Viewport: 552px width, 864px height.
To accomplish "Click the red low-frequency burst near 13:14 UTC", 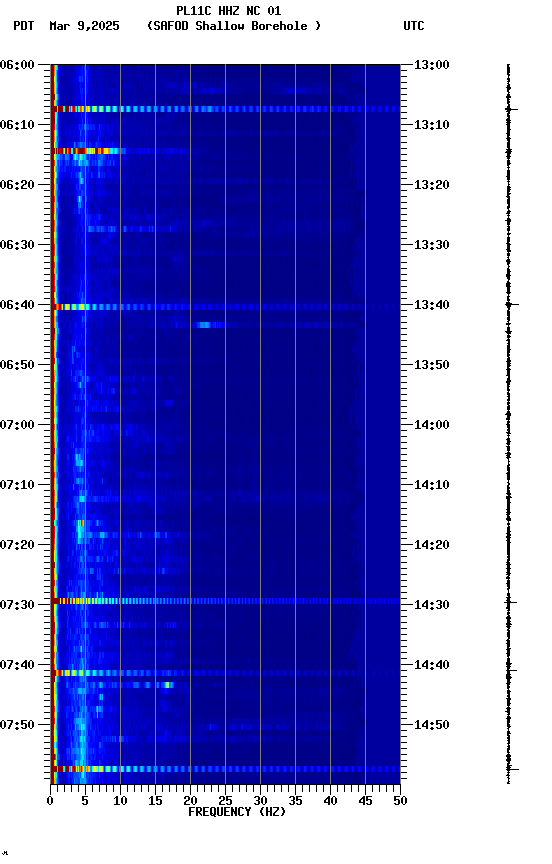I will point(88,151).
